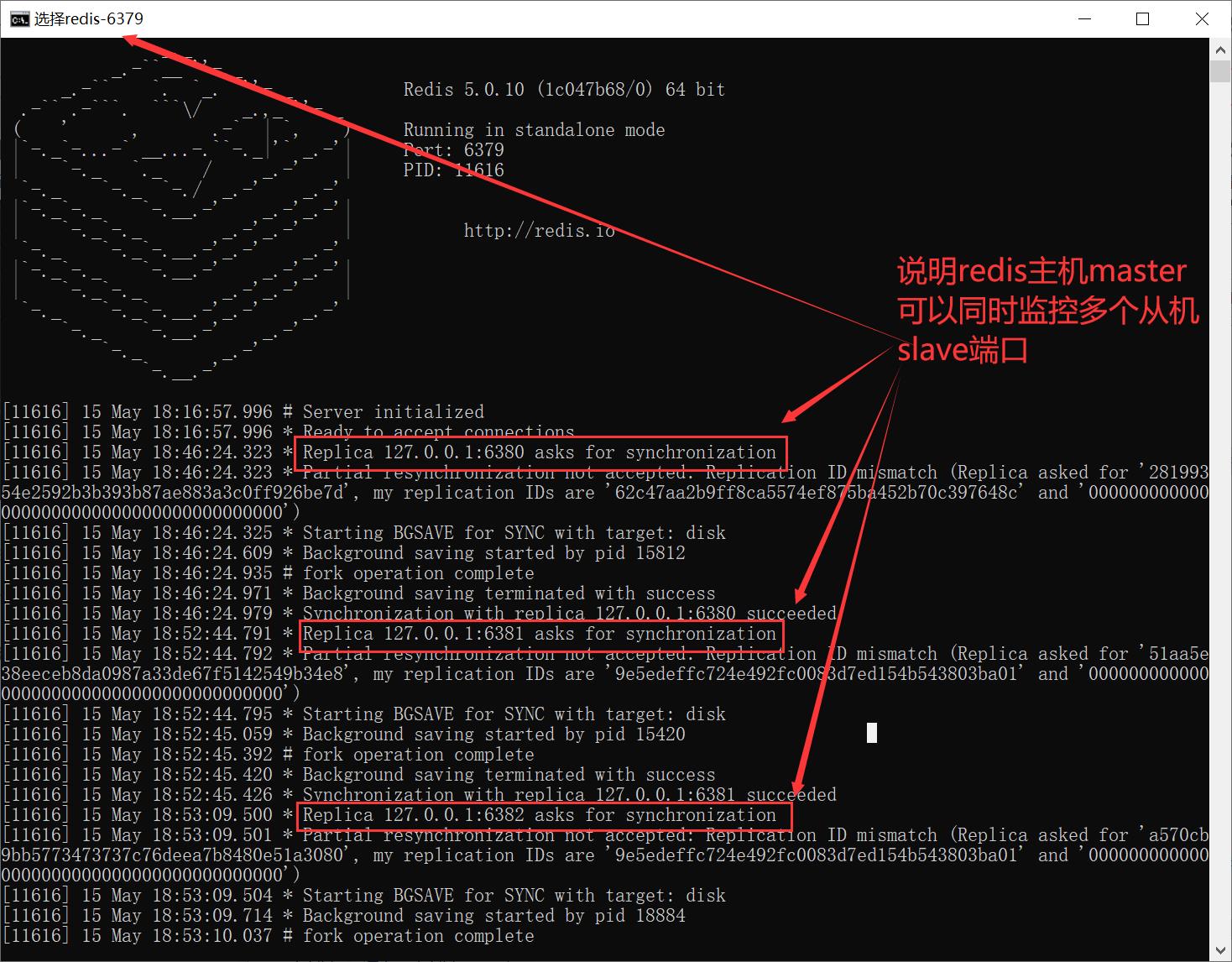The image size is (1232, 962).
Task: Click the scrollbar down arrow
Action: (x=1220, y=950)
